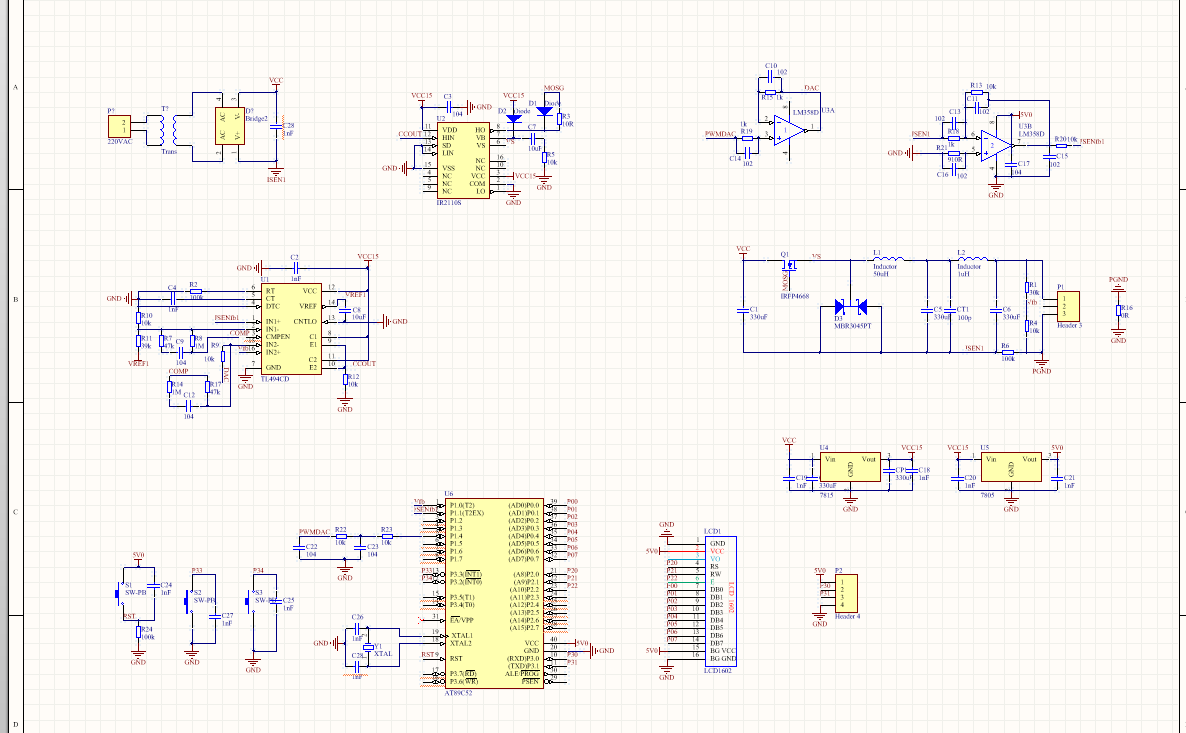Image resolution: width=1186 pixels, height=733 pixels.
Task: Select capacitor C1 330uF
Action: [x=743, y=310]
